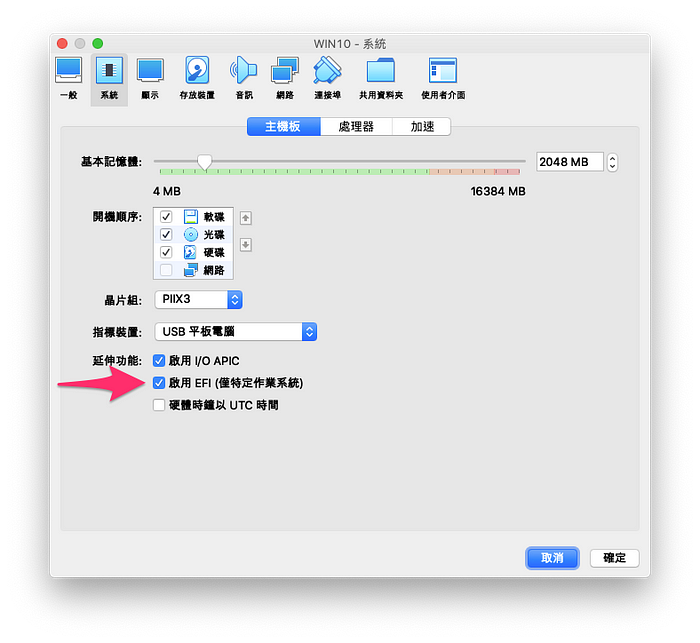Click the memory size stepper arrows

(612, 162)
